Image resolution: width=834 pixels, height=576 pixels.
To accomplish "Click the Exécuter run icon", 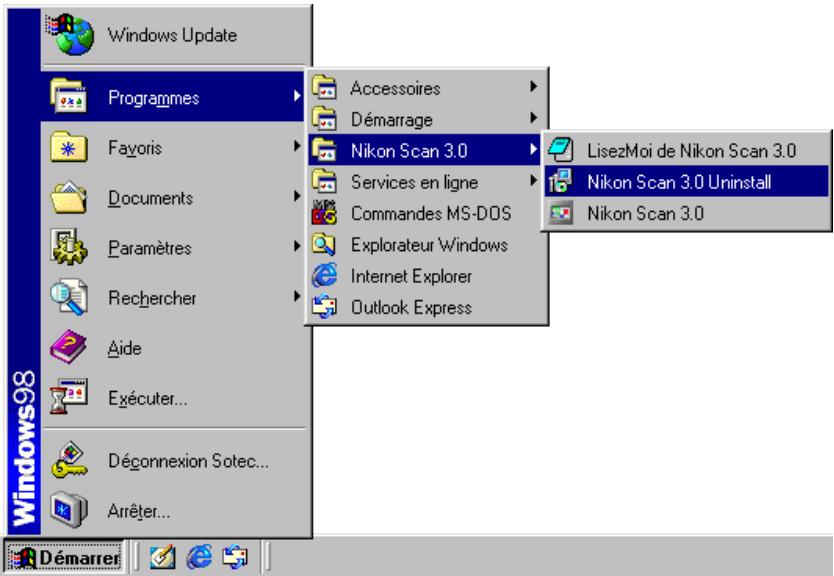I will 69,397.
